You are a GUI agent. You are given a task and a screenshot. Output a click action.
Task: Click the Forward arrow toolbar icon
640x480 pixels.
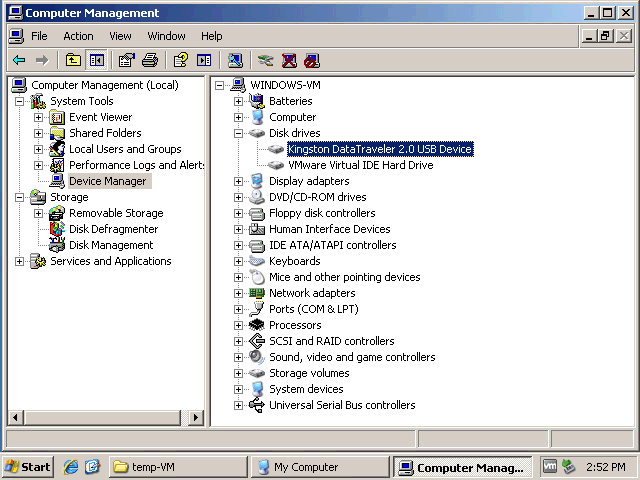click(x=42, y=60)
